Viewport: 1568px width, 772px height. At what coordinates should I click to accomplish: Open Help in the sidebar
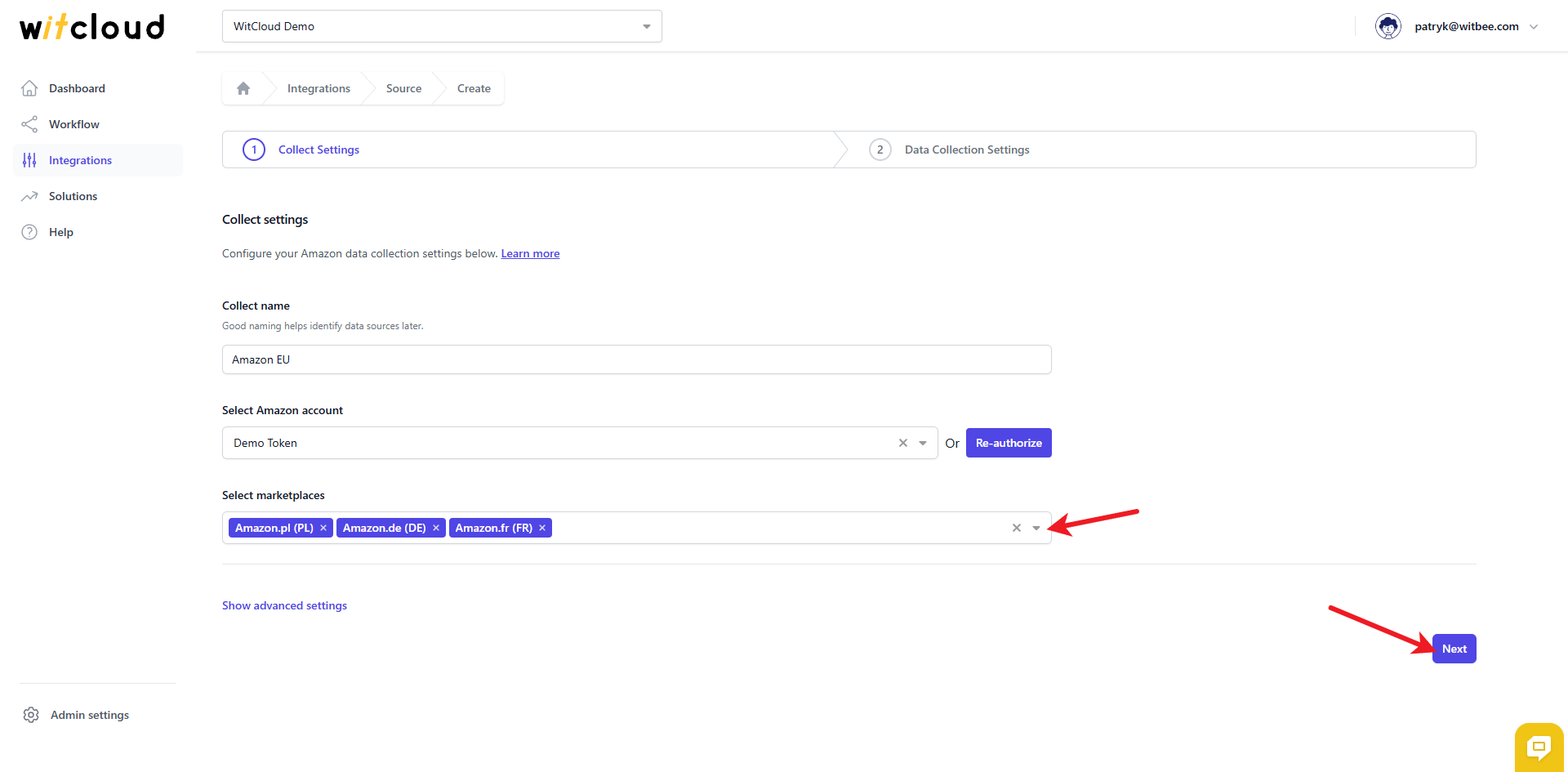[98, 232]
